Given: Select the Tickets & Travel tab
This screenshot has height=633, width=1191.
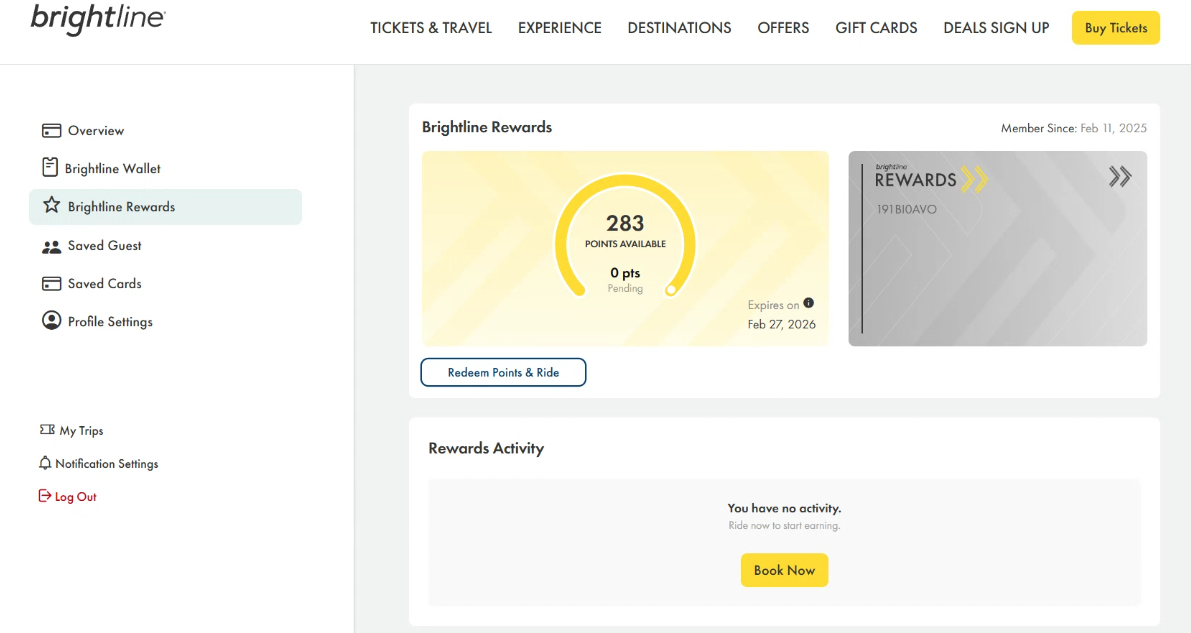Looking at the screenshot, I should point(431,28).
